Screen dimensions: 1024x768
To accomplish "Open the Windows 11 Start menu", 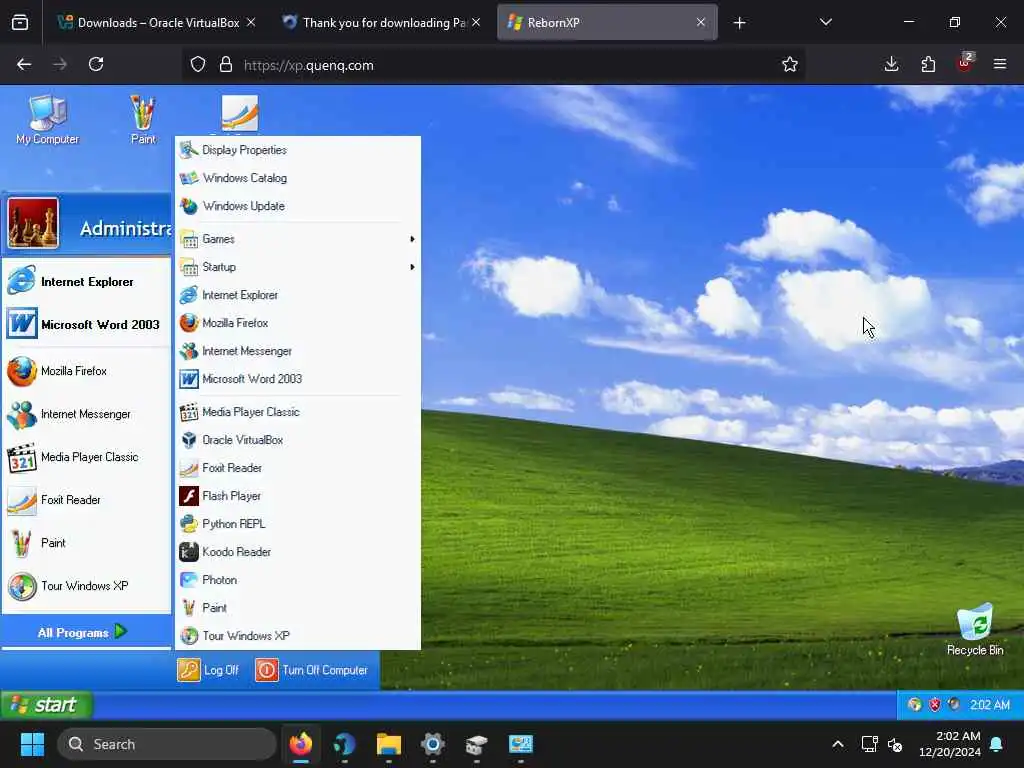I will [32, 744].
